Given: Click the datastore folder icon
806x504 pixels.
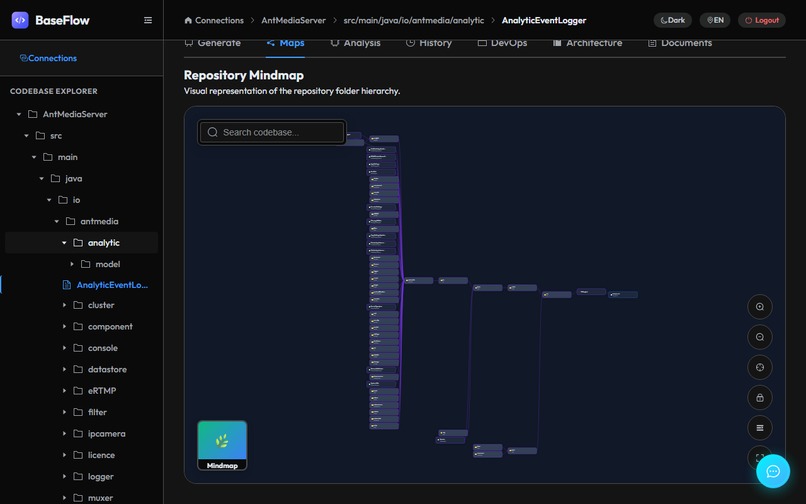Looking at the screenshot, I should [78, 369].
